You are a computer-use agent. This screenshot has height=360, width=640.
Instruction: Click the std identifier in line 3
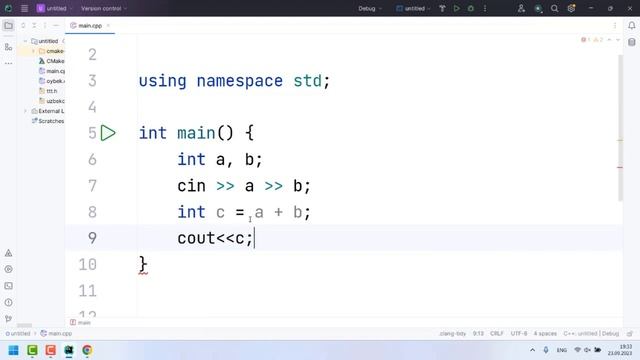[308, 81]
